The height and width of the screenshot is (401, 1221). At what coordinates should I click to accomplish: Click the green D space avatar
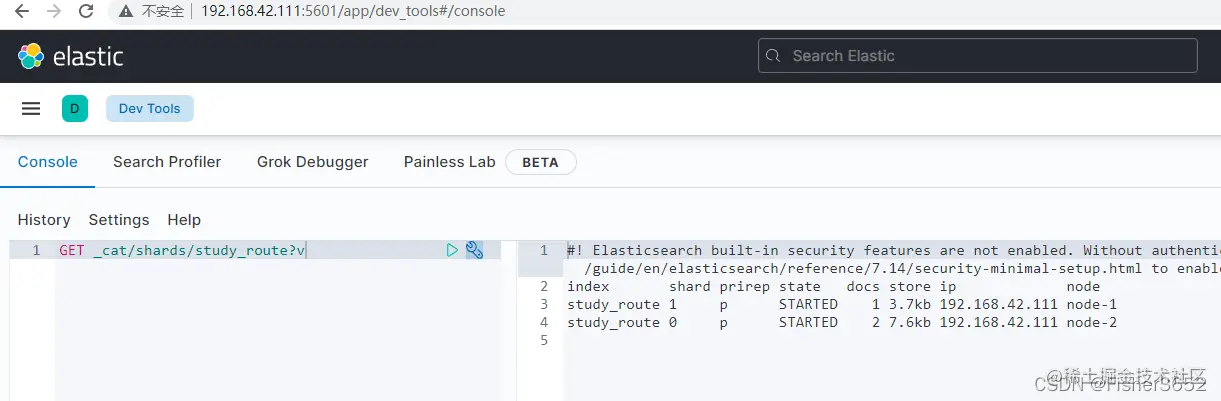click(75, 109)
